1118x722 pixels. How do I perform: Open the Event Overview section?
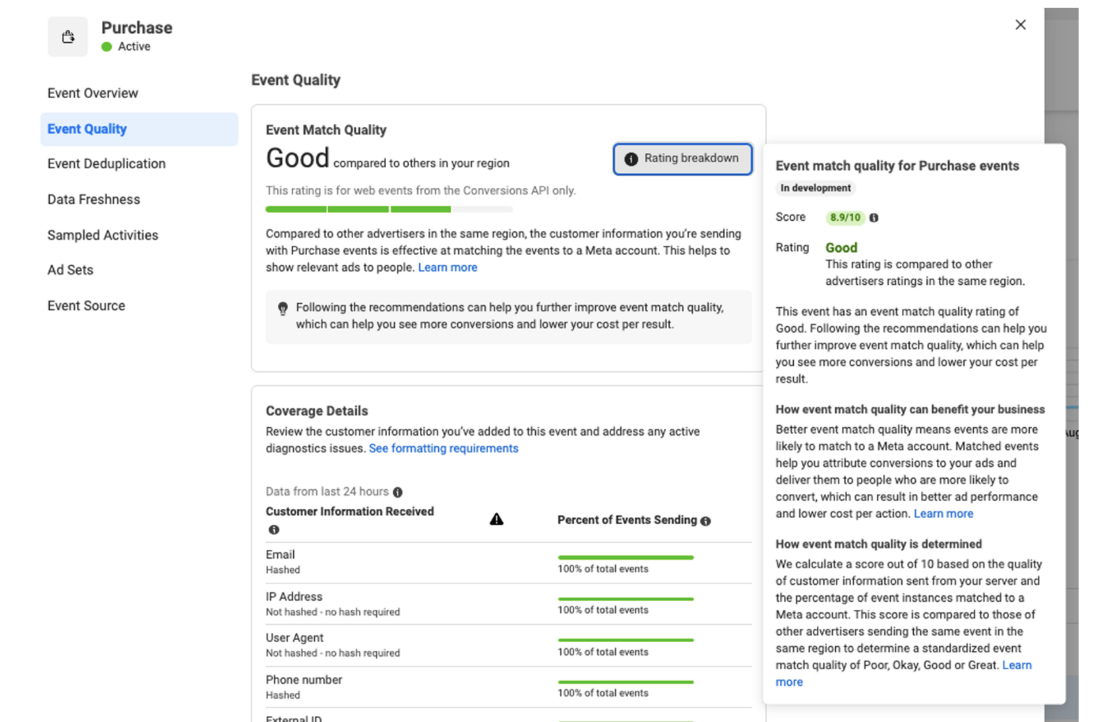click(93, 93)
